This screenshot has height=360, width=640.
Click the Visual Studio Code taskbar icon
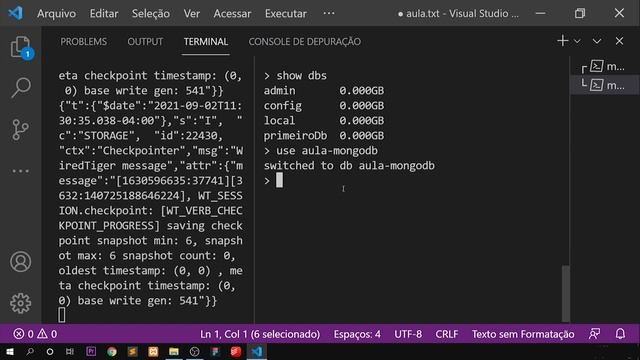pyautogui.click(x=257, y=351)
